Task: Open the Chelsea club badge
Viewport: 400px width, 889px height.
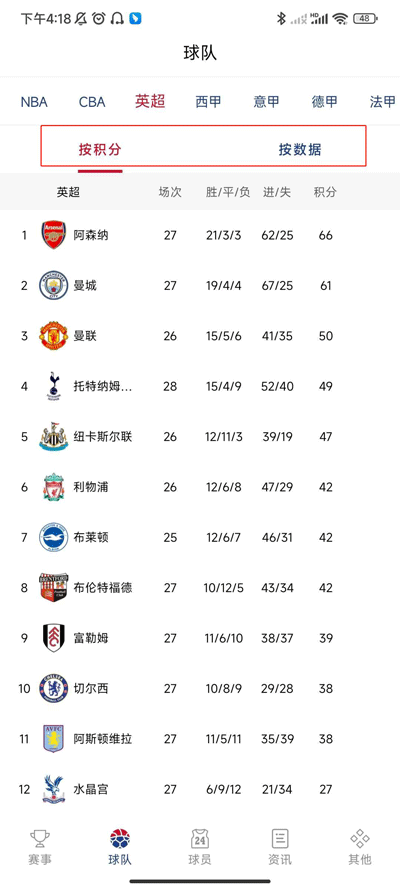Action: point(54,688)
